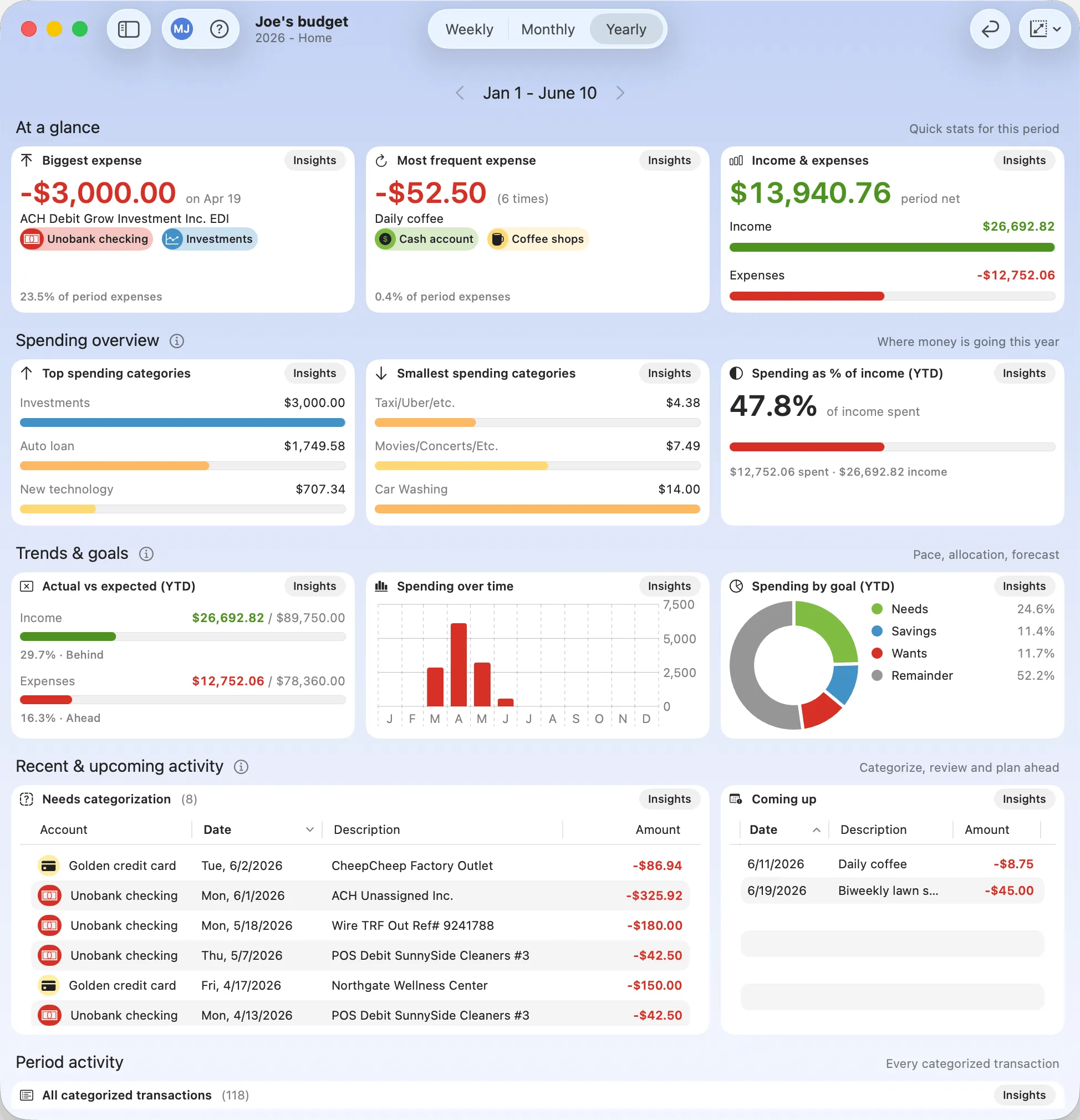Click the Needs categorization question icon
The height and width of the screenshot is (1120, 1080).
[27, 800]
